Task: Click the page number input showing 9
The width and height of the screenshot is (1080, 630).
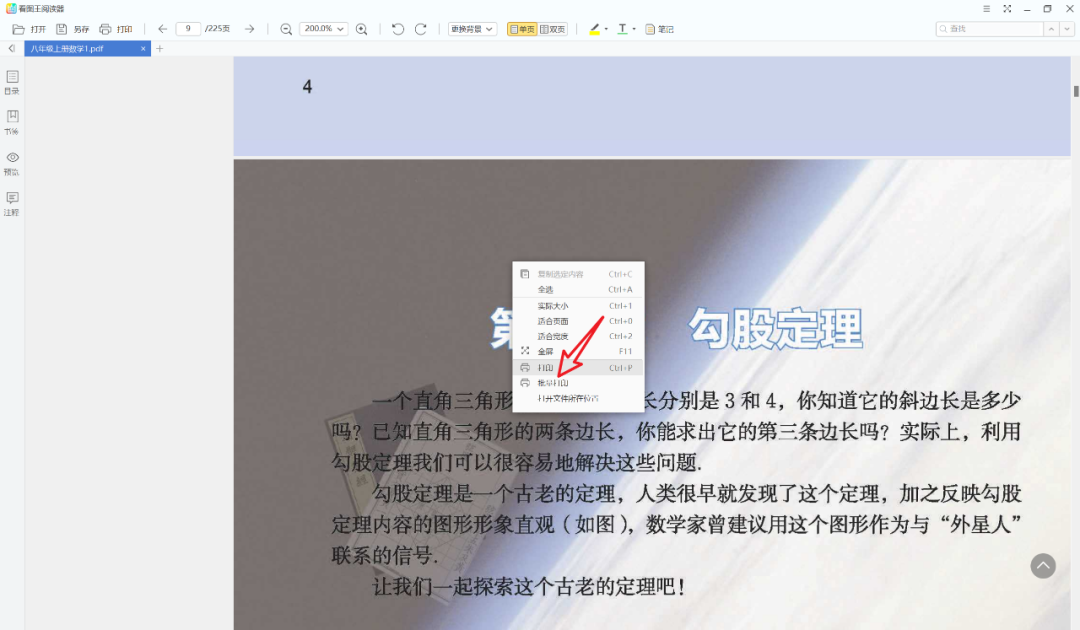Action: tap(188, 29)
